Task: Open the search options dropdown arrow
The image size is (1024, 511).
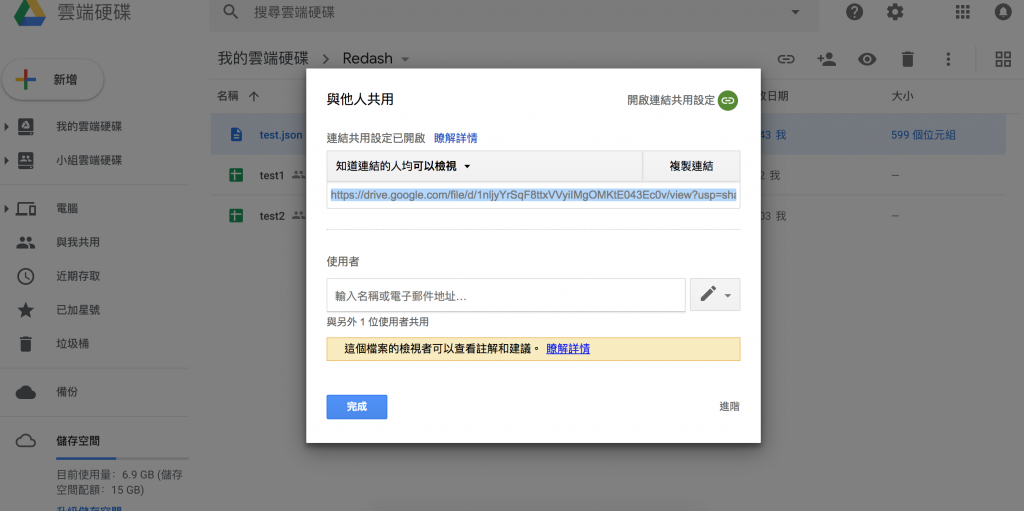Action: coord(795,12)
